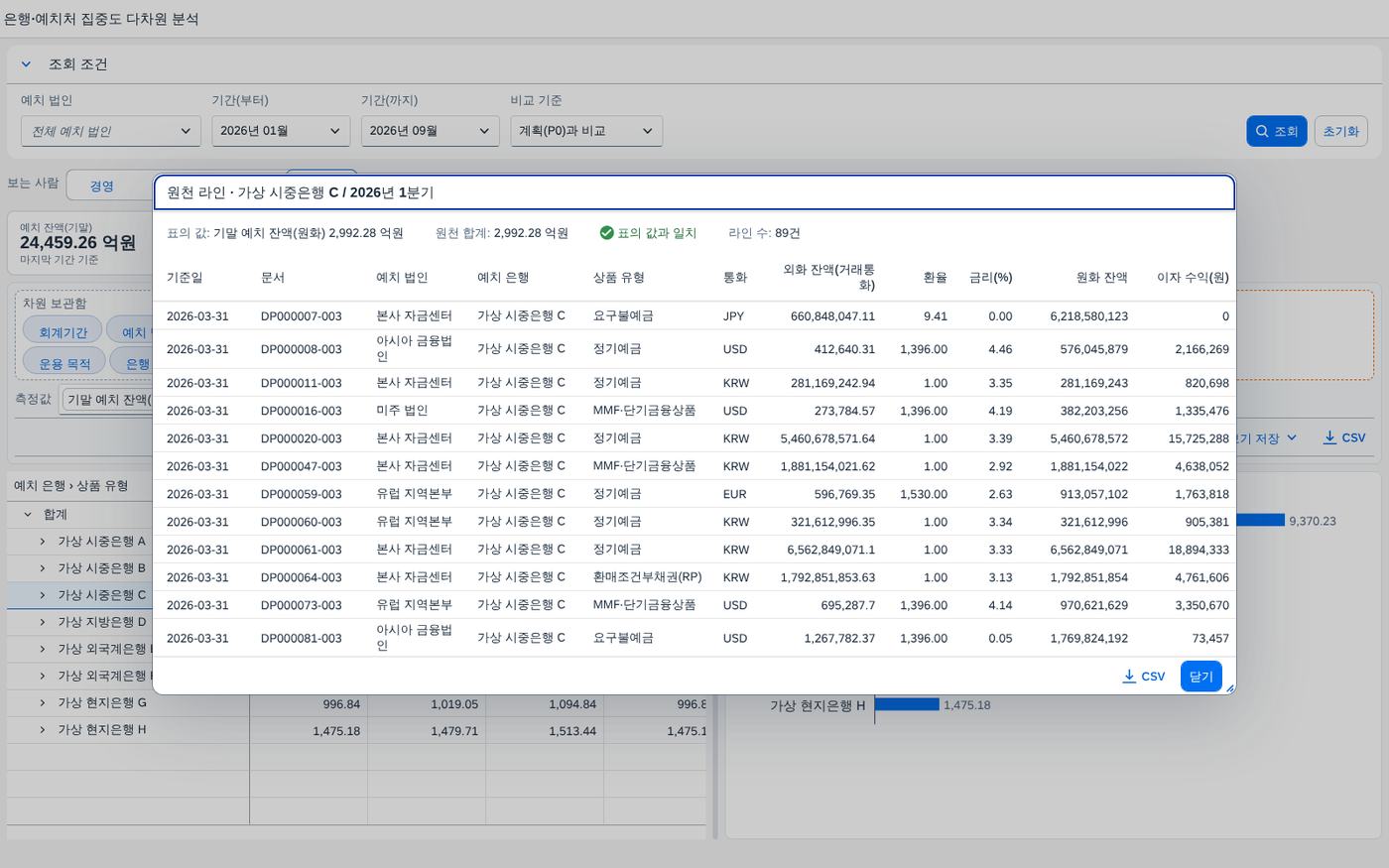Image resolution: width=1389 pixels, height=868 pixels.
Task: Expand the 가상 현지은행 G tree row
Action: coord(43,702)
